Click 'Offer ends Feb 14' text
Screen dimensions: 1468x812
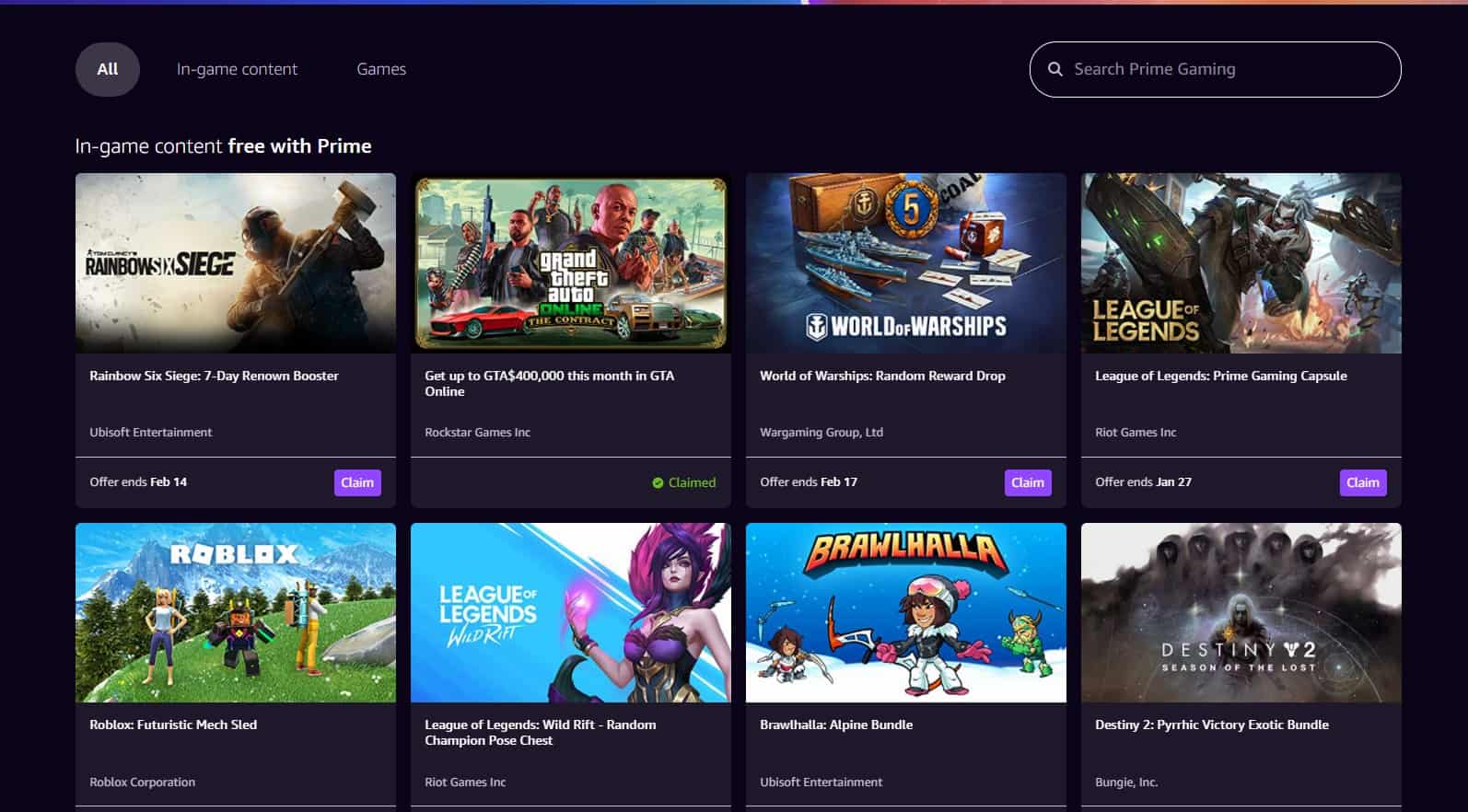click(138, 481)
